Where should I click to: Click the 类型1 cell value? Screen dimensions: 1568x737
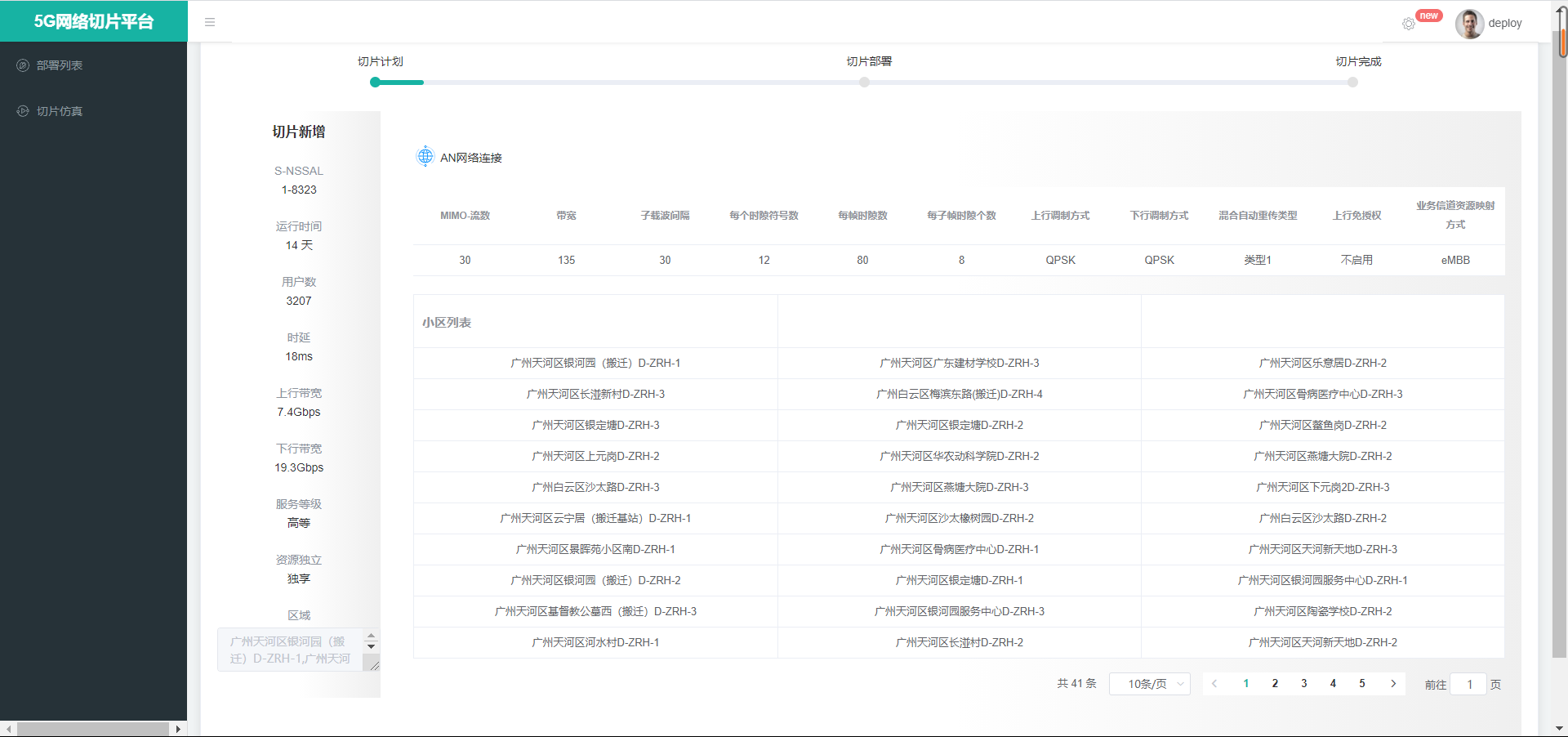click(1258, 260)
